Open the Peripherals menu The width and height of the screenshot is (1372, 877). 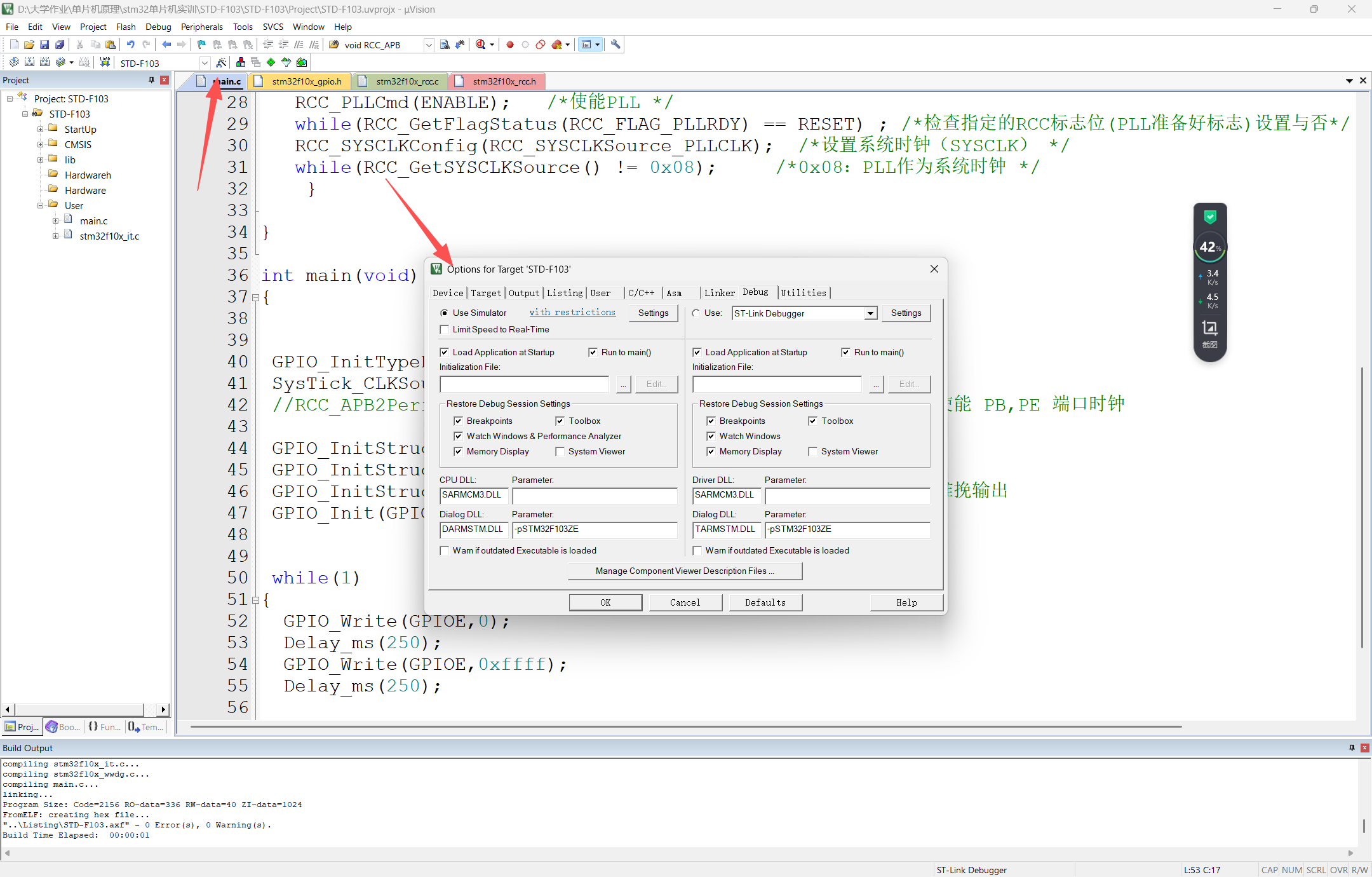[201, 27]
